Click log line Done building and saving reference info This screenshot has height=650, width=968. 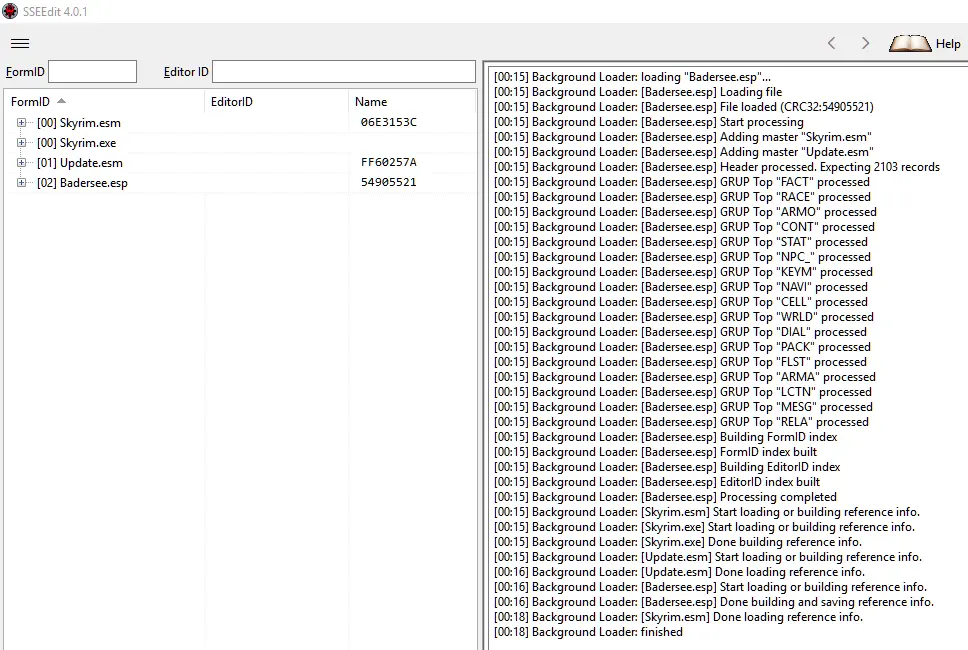(714, 602)
